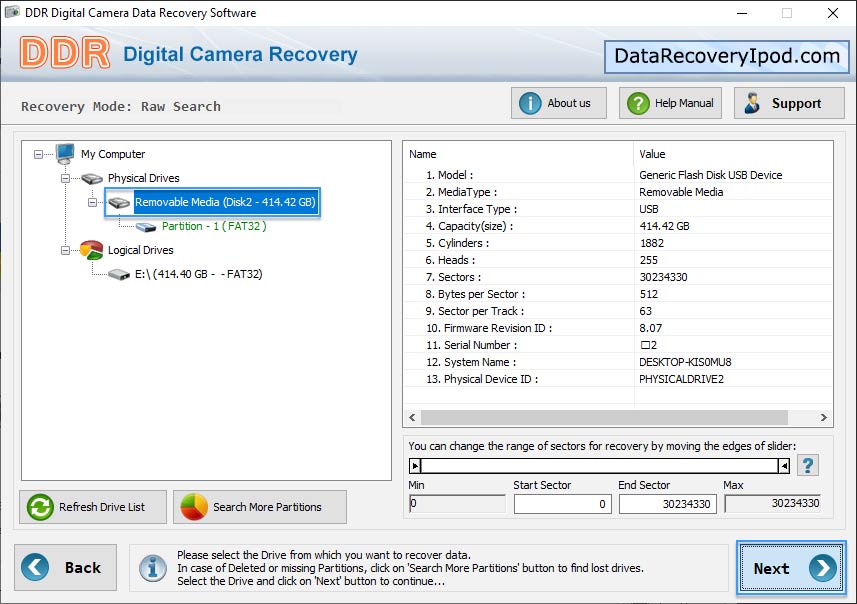Click the Name column header
This screenshot has height=604, width=857.
[518, 154]
